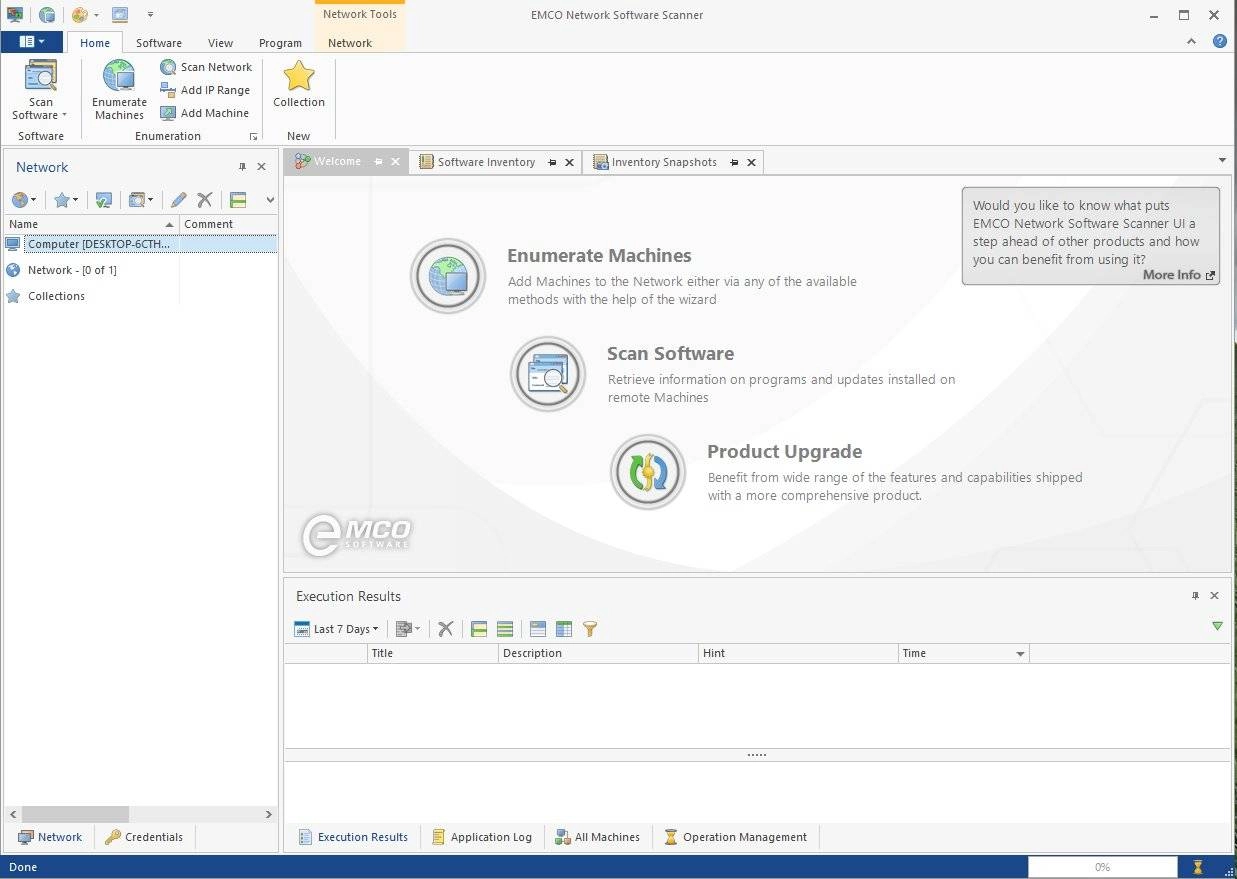Viewport: 1237px width, 879px height.
Task: Open the Operation Management tab
Action: 735,837
